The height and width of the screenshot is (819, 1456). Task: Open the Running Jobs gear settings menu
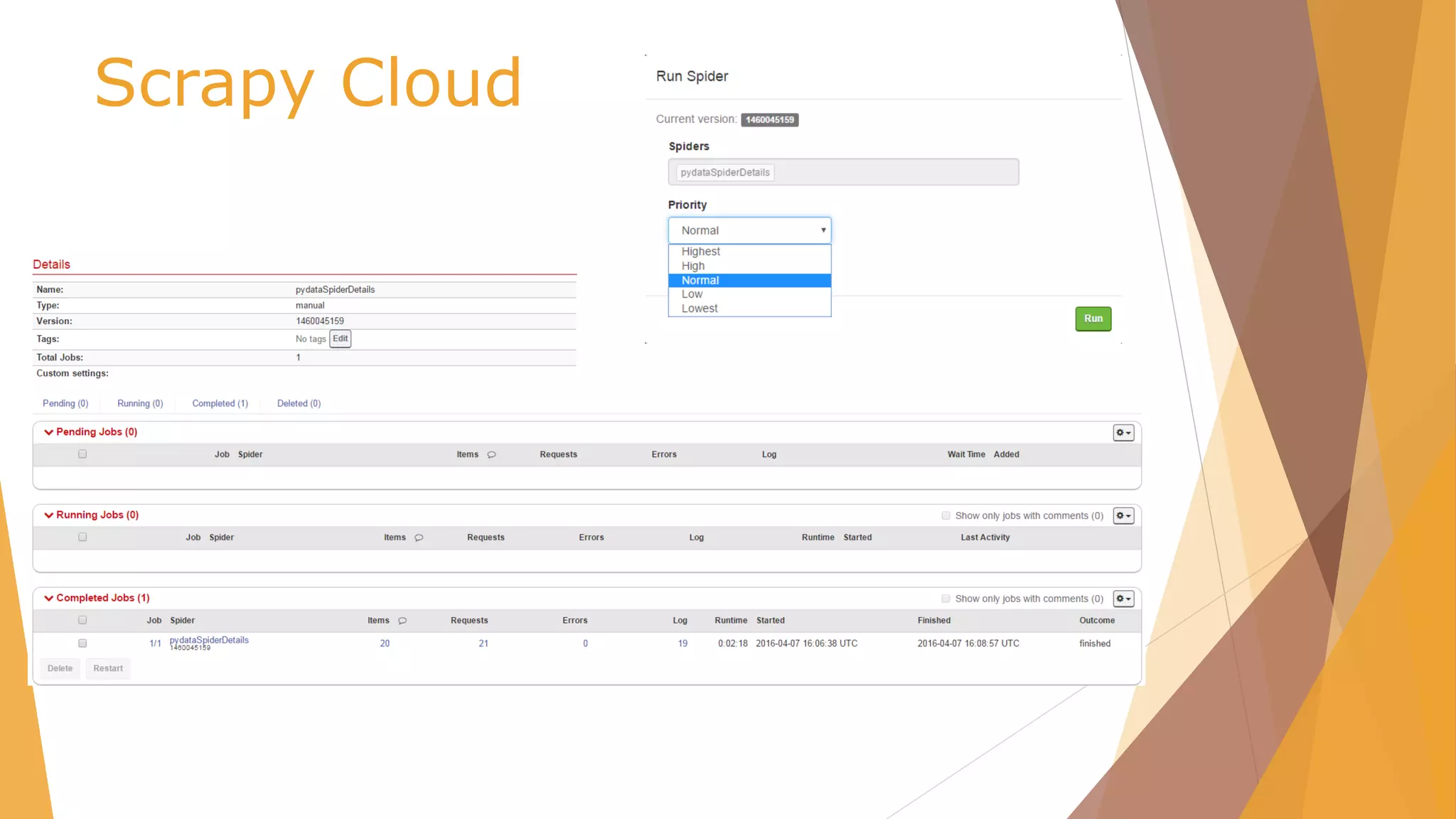1123,516
